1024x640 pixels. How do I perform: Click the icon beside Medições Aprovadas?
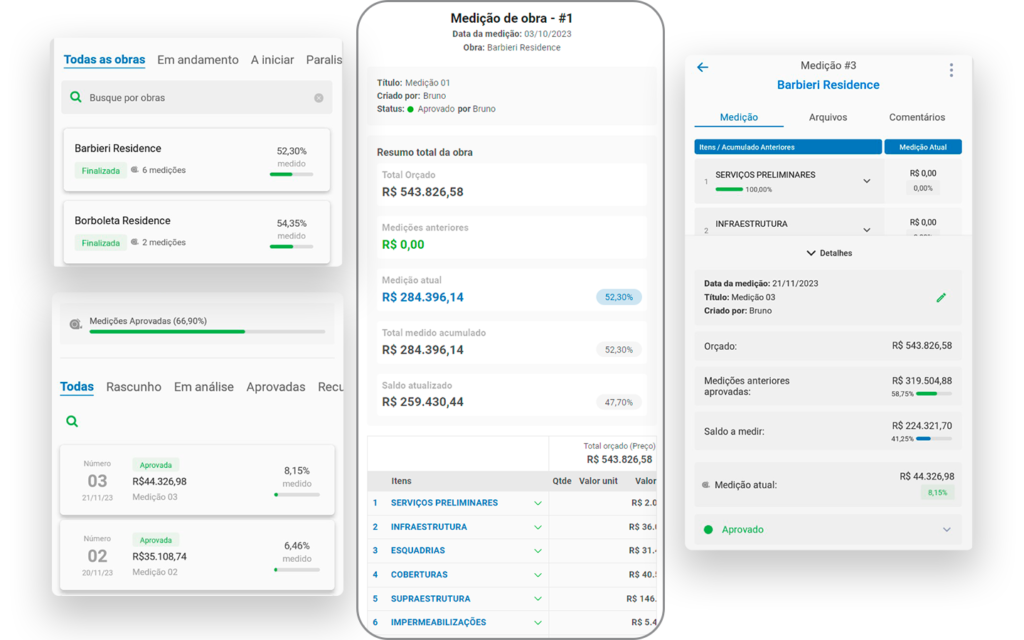click(x=76, y=324)
